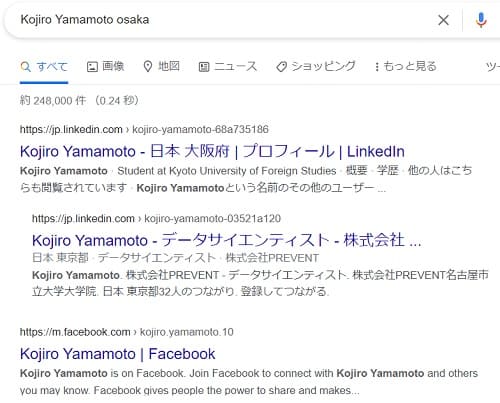
Task: Click the price tag icon beside ショッピング
Action: point(281,67)
